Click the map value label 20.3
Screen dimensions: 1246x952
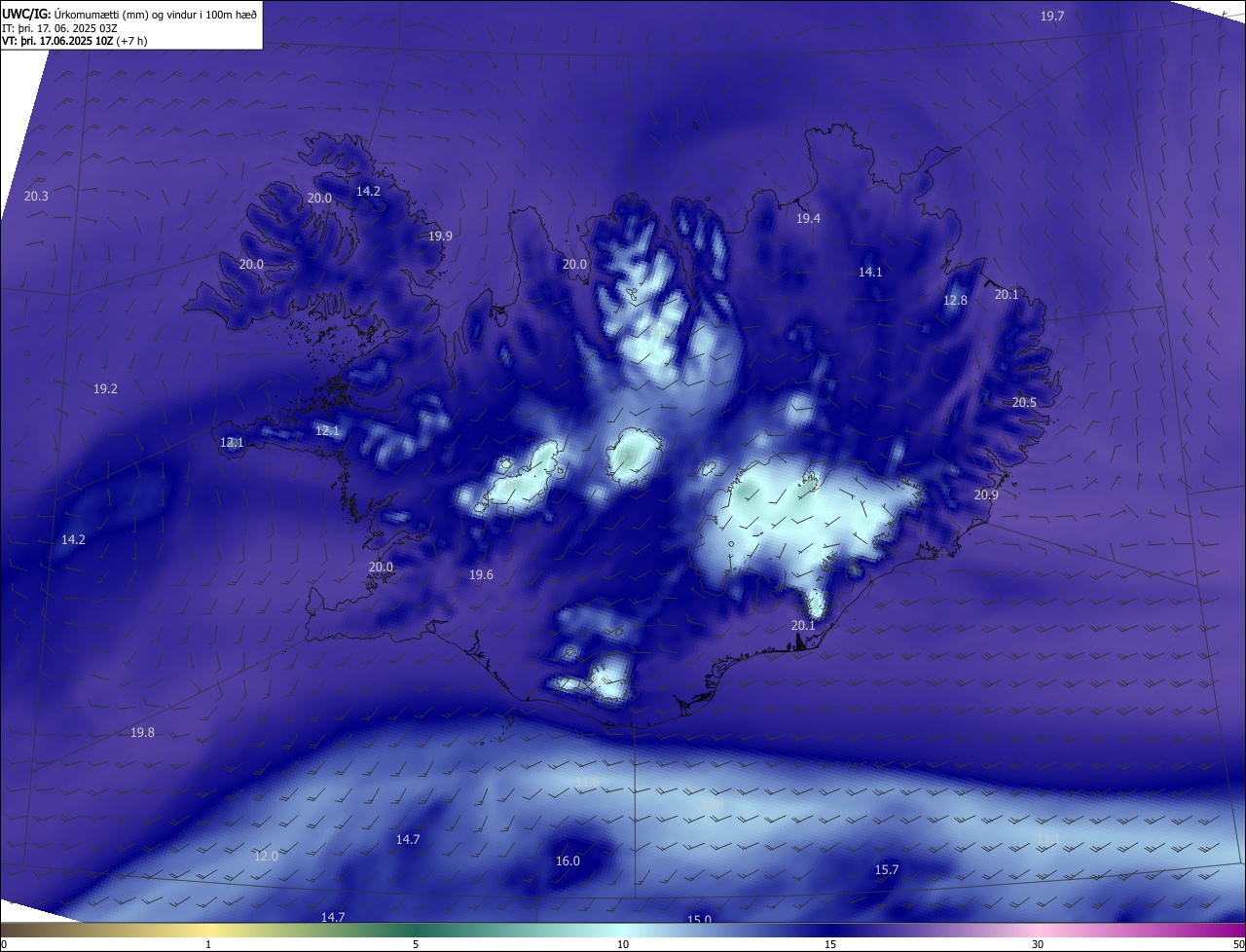click(36, 196)
